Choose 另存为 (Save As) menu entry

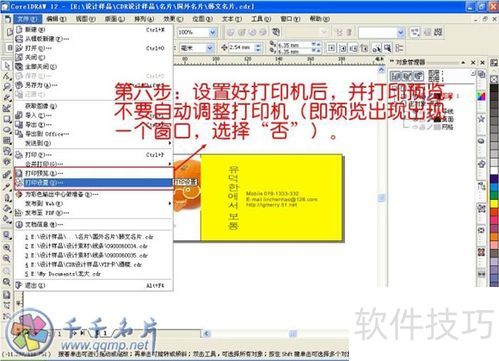pyautogui.click(x=93, y=85)
